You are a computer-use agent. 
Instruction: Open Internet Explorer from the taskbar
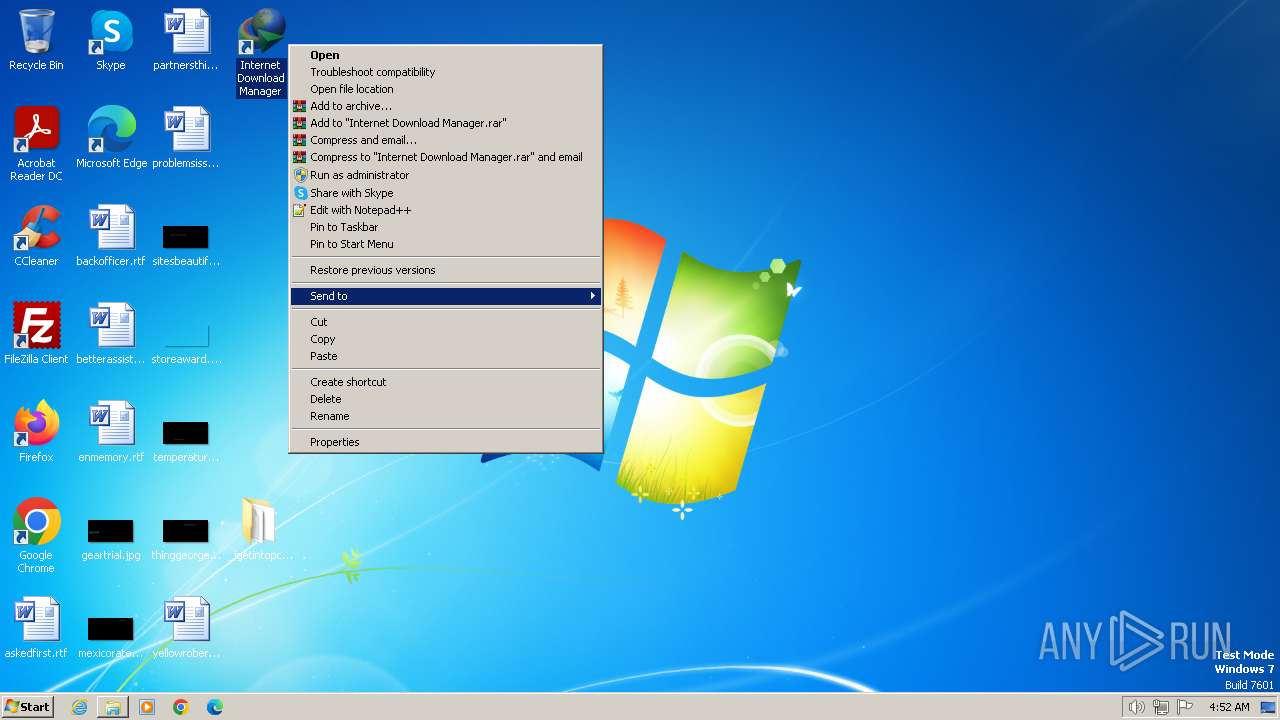pyautogui.click(x=79, y=707)
